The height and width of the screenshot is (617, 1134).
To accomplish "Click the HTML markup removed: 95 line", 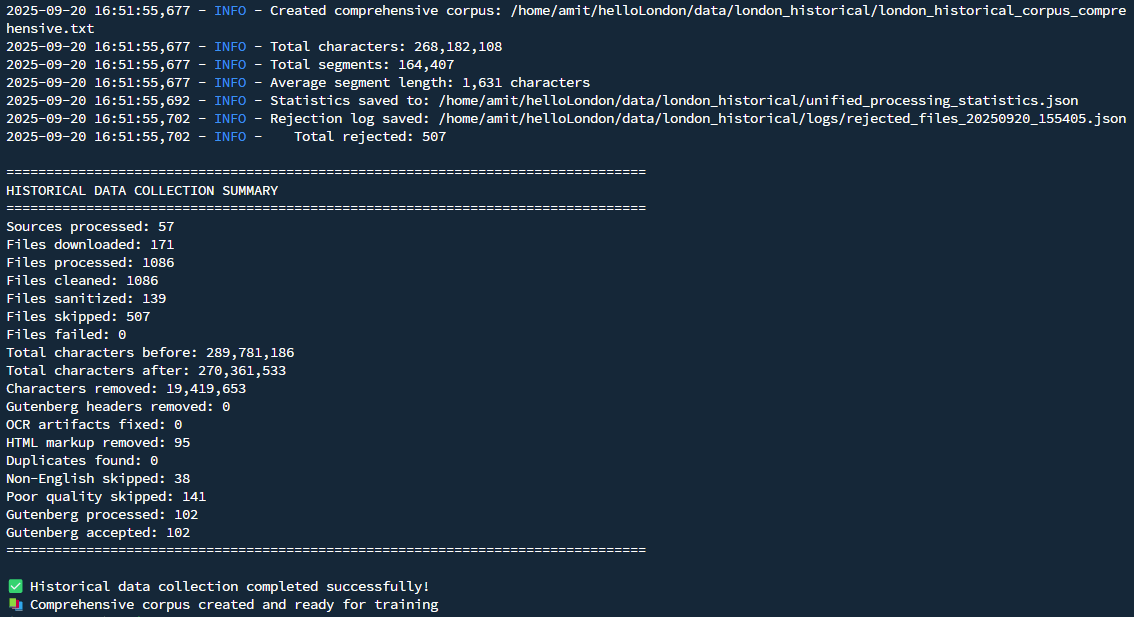I will coord(98,443).
